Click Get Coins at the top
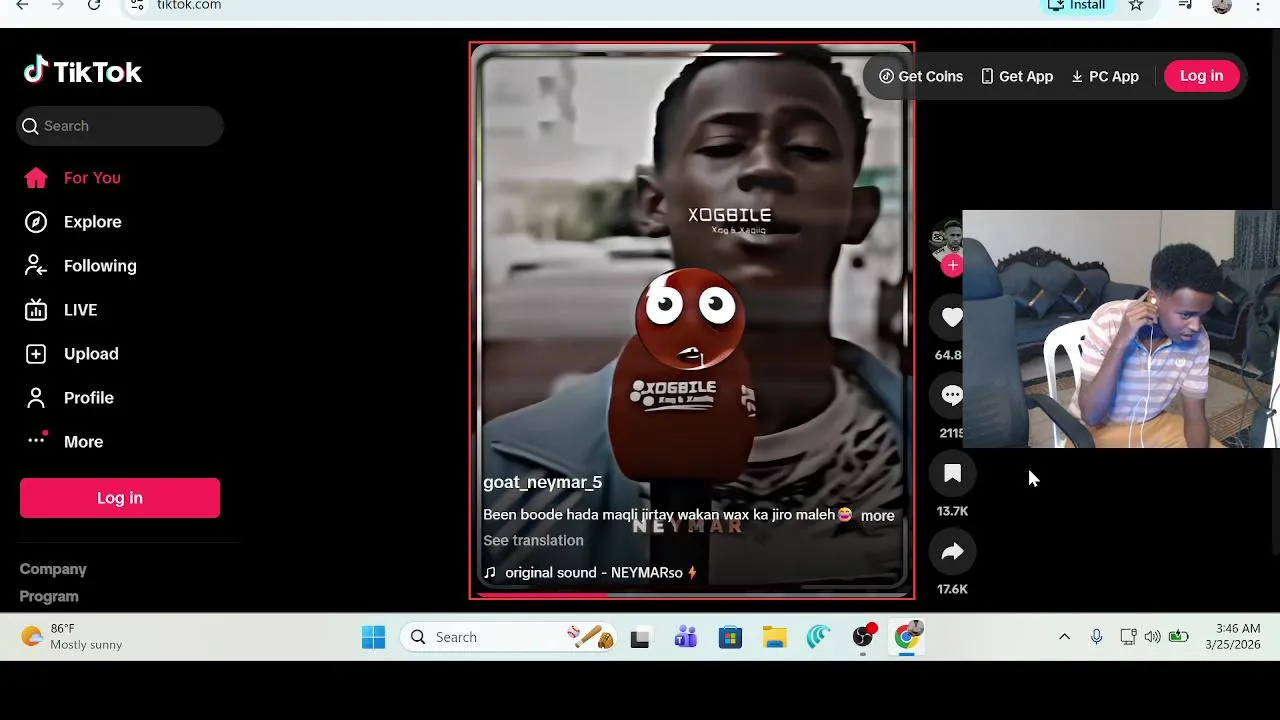The height and width of the screenshot is (720, 1280). pos(921,76)
